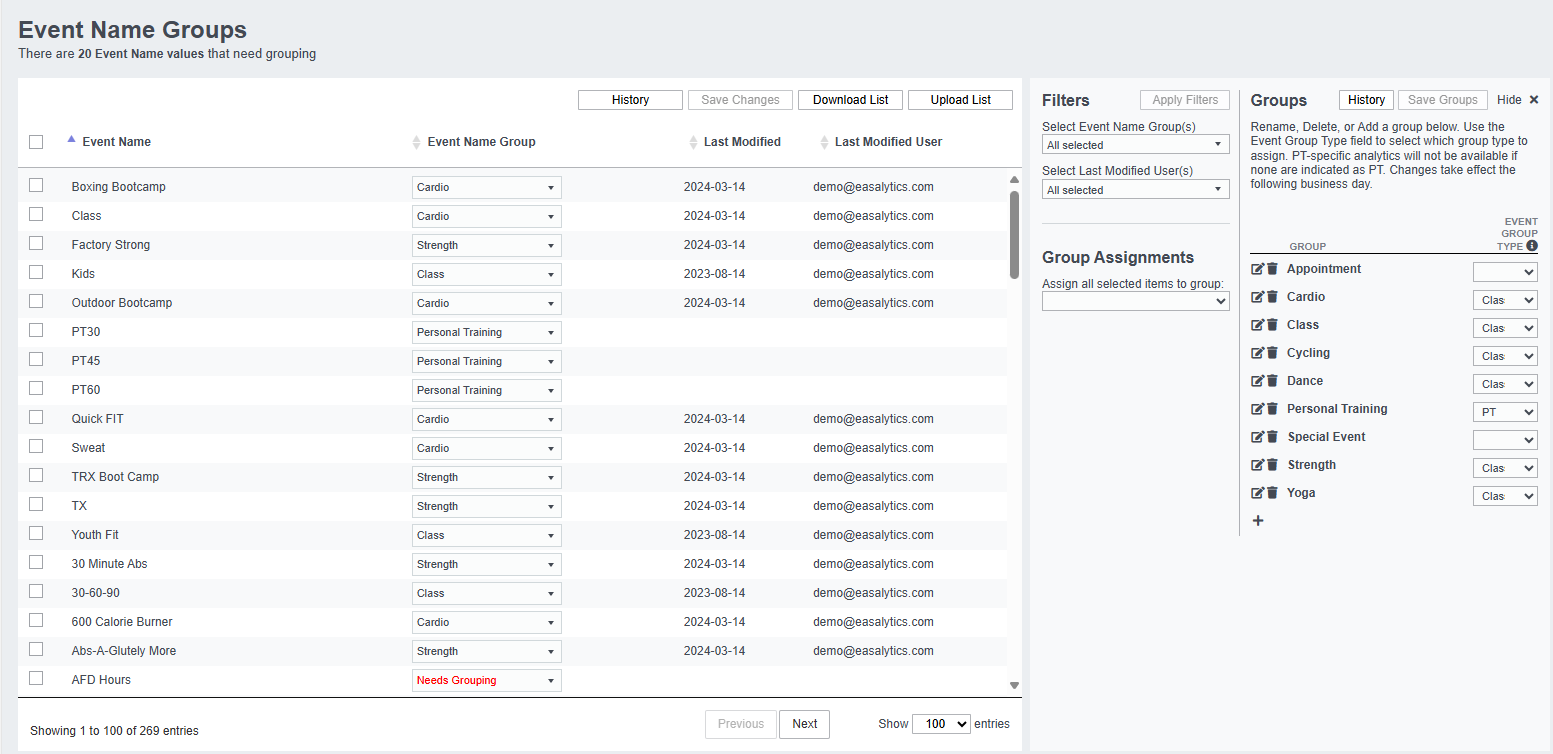
Task: Toggle the select-all checkbox in the table header
Action: [x=36, y=141]
